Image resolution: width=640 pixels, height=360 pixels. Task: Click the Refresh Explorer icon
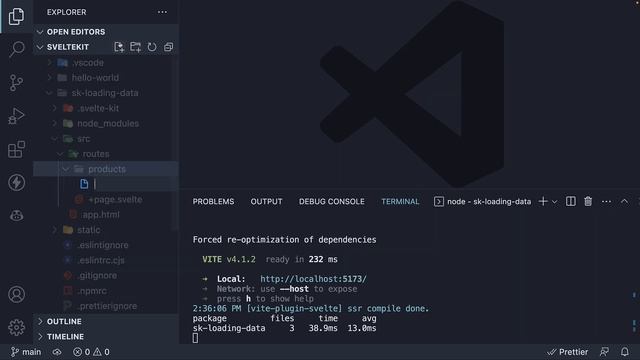[x=152, y=47]
